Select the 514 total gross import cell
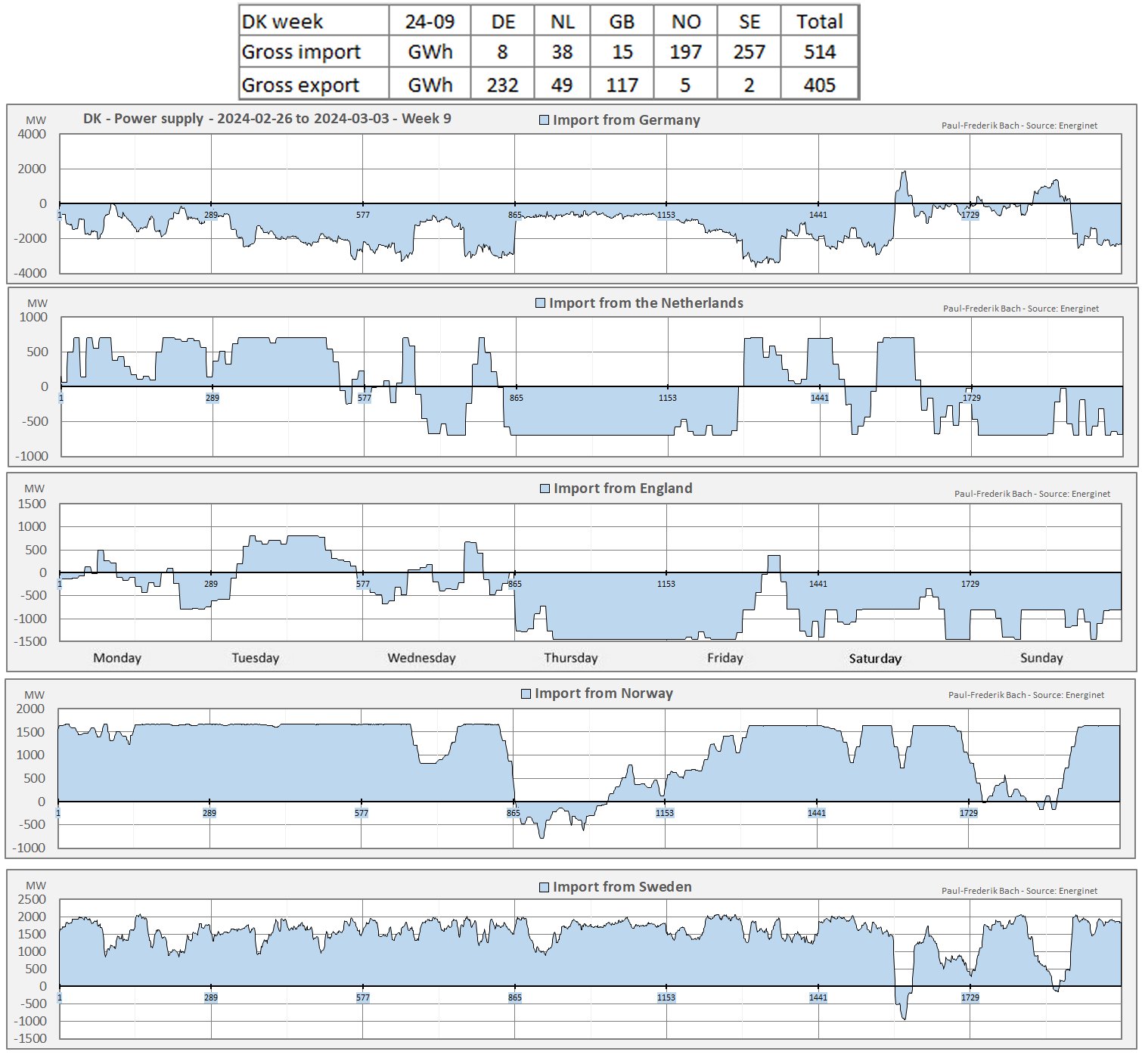 (819, 52)
